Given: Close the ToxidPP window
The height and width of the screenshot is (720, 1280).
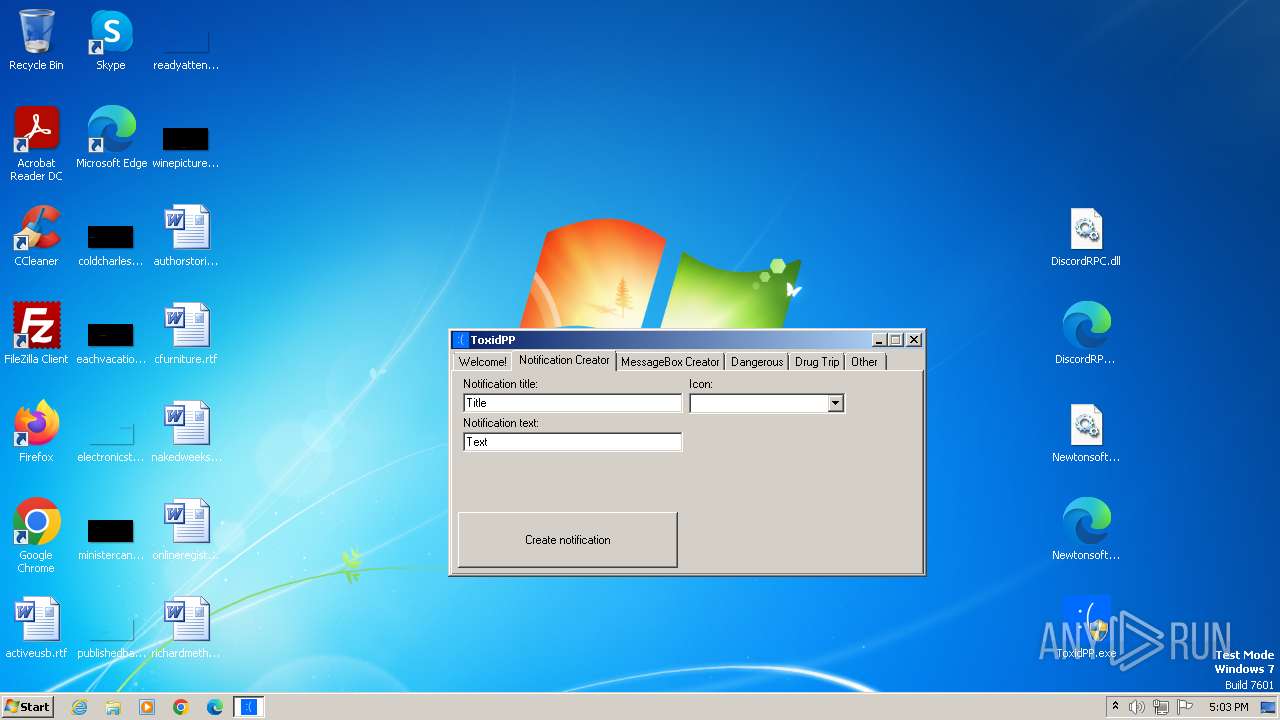Looking at the screenshot, I should [x=914, y=340].
